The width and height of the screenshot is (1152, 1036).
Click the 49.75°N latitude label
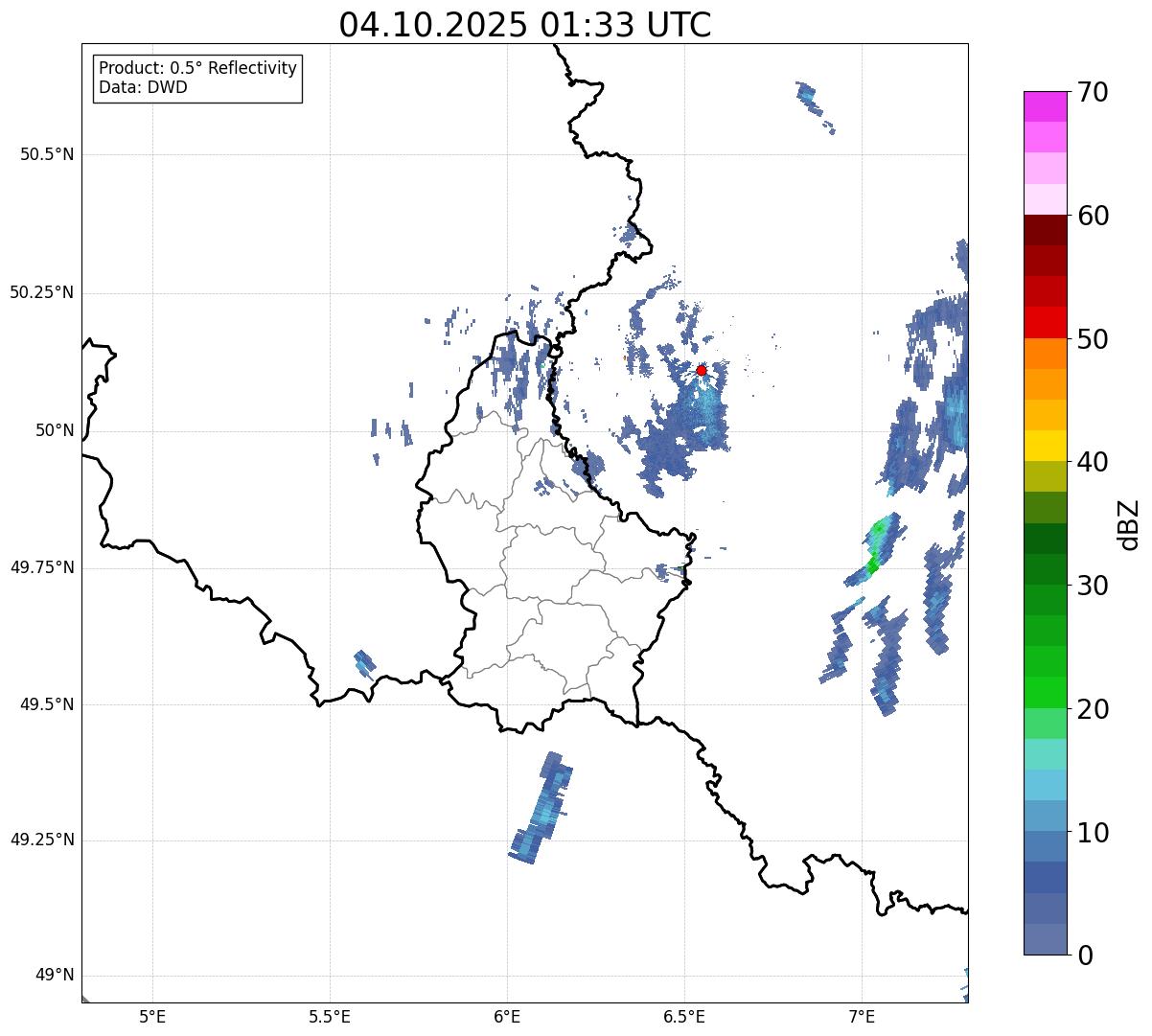(42, 567)
